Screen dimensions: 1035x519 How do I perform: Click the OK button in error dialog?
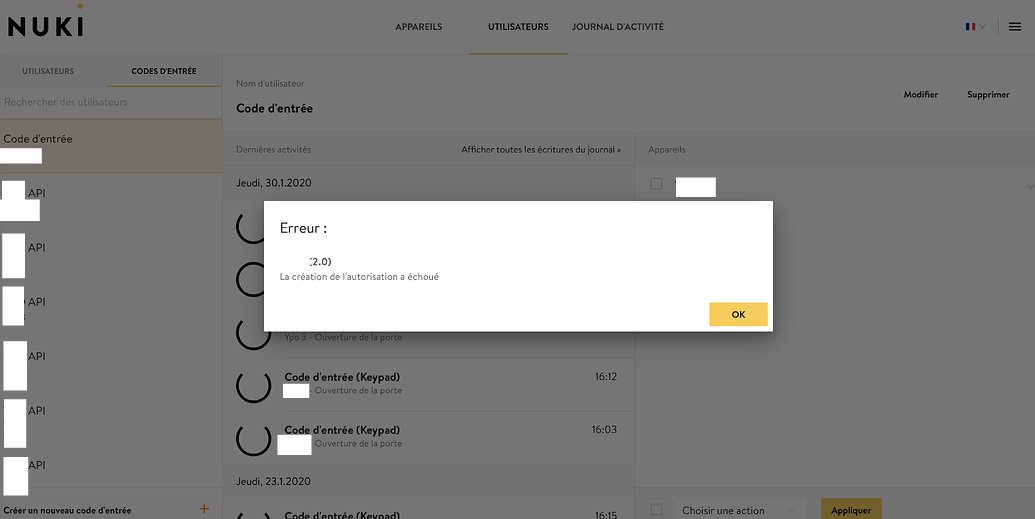[738, 314]
